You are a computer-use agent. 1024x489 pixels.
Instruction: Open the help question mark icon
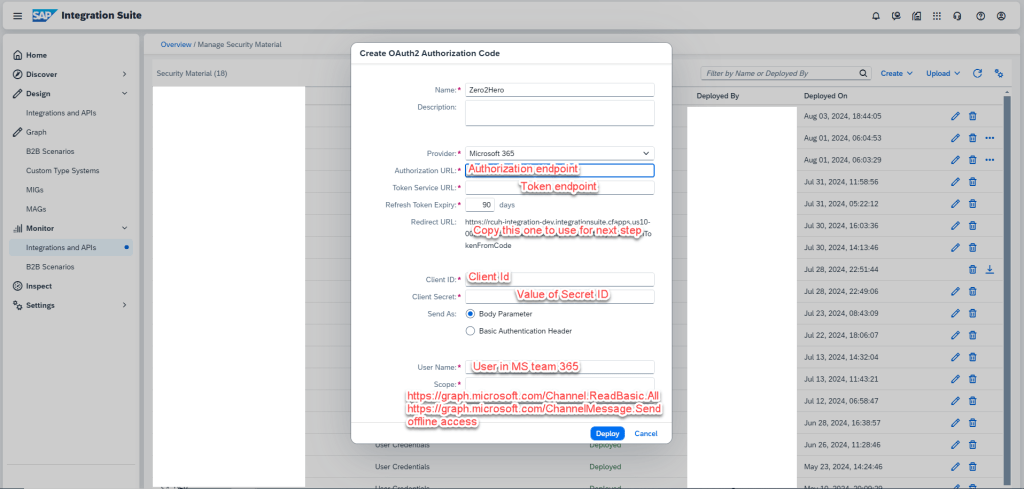pyautogui.click(x=980, y=16)
